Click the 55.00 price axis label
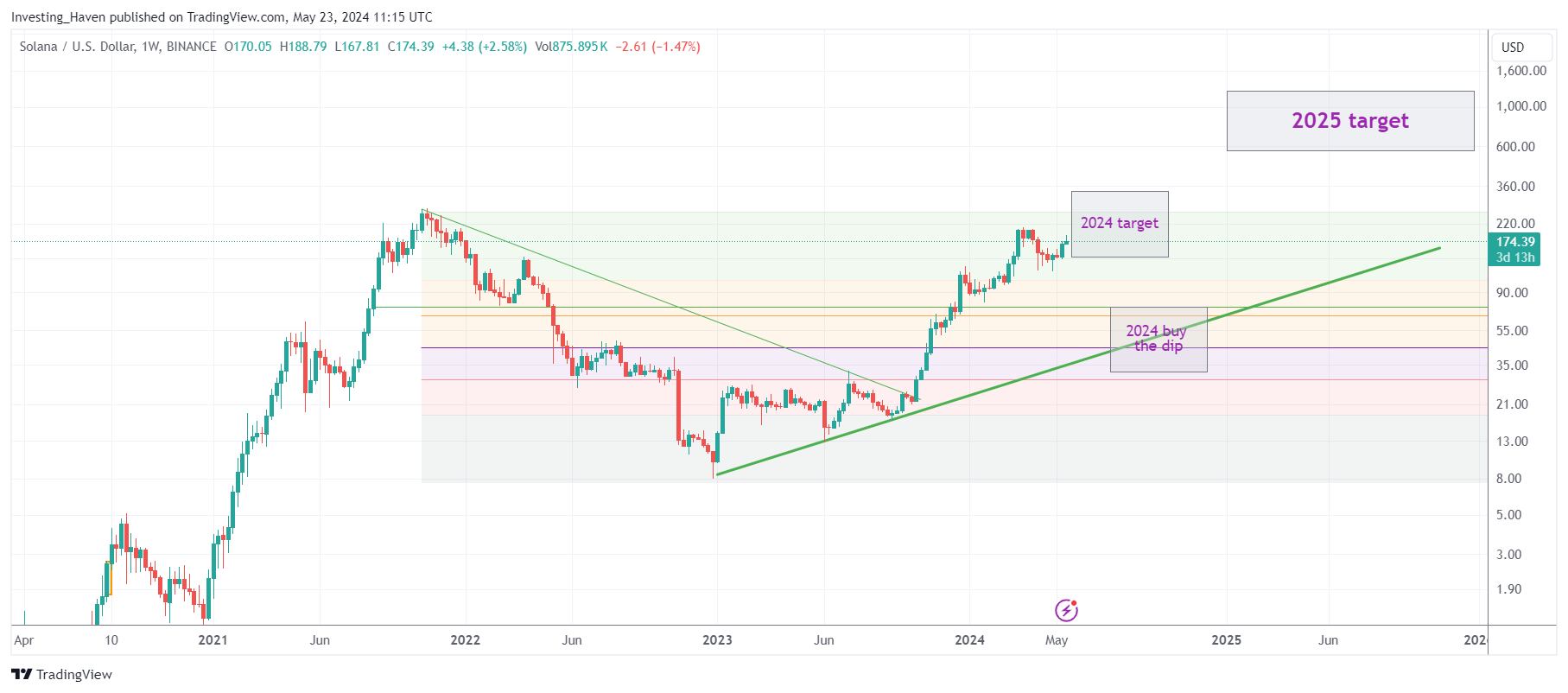 click(1513, 331)
